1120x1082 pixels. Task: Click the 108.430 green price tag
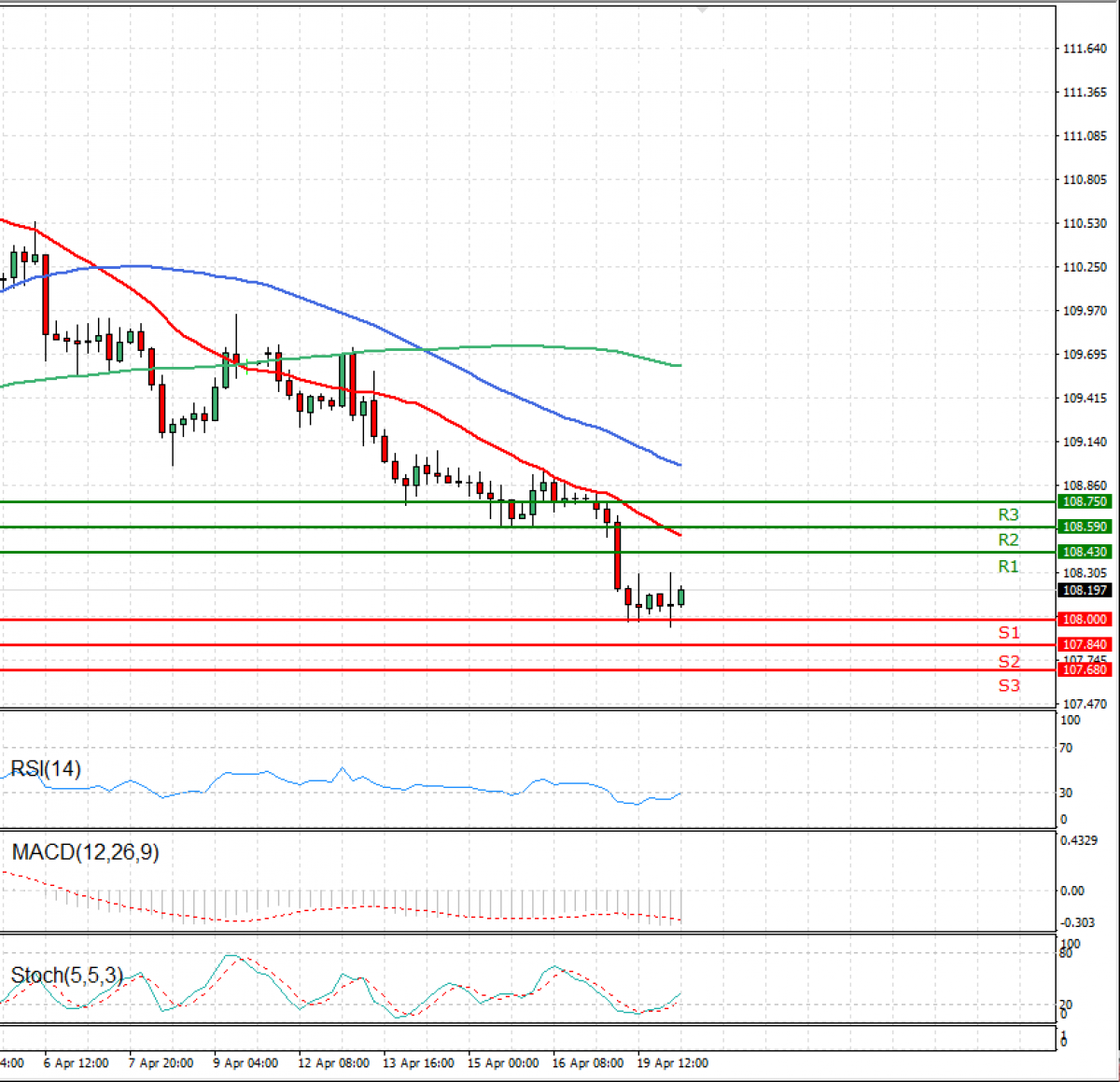click(x=1085, y=553)
